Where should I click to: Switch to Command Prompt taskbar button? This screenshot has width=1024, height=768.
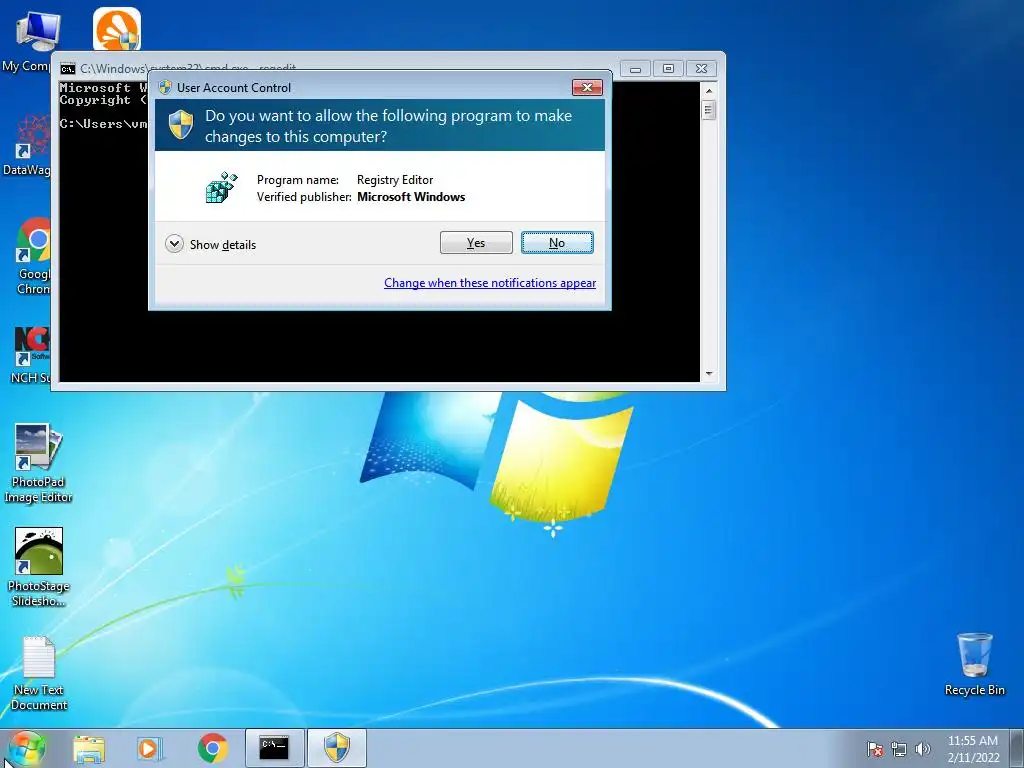click(x=274, y=748)
